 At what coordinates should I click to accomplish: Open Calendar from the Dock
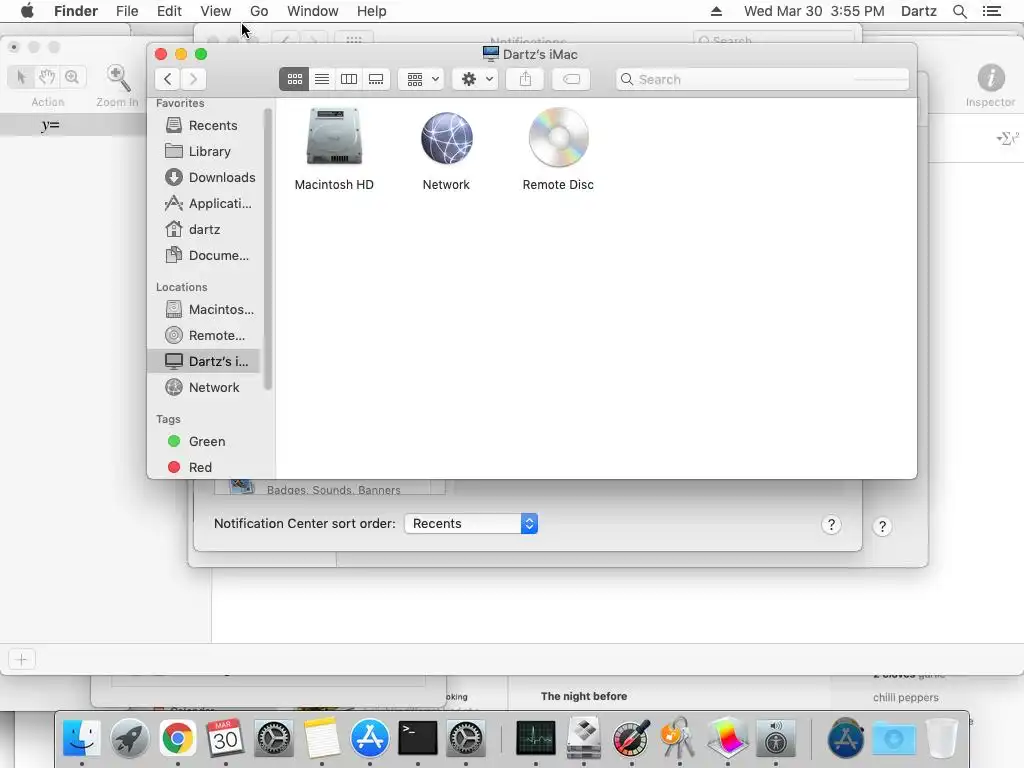coord(225,739)
